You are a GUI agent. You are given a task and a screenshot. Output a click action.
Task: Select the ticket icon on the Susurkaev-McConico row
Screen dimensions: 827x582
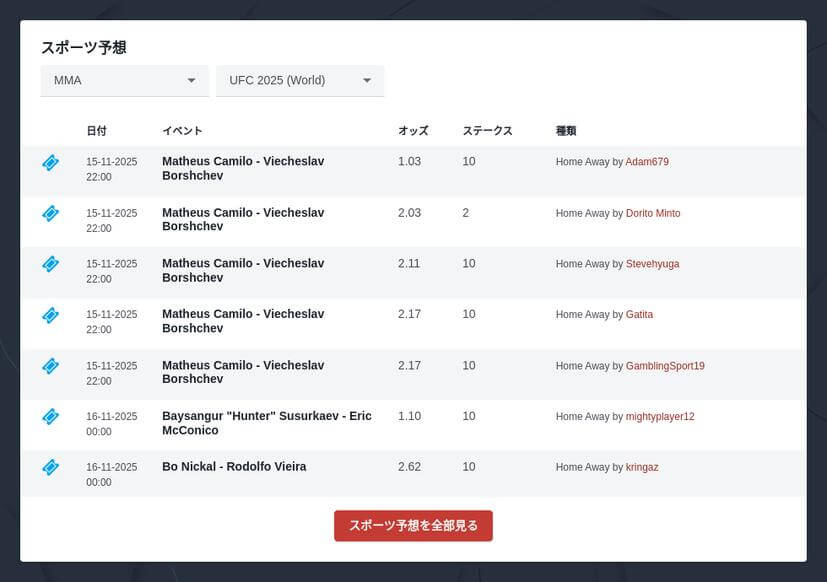tap(50, 417)
